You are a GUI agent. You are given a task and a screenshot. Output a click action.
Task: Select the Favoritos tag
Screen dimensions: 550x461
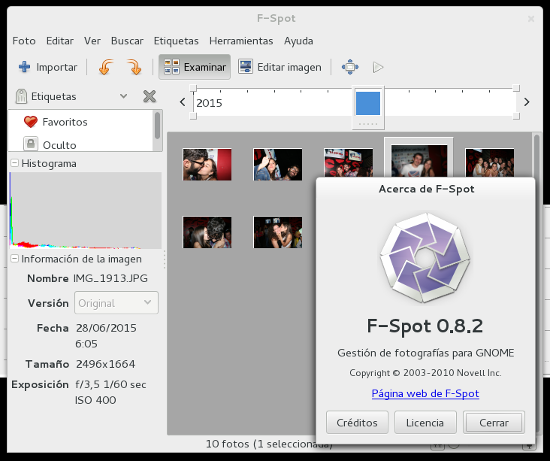(x=65, y=122)
